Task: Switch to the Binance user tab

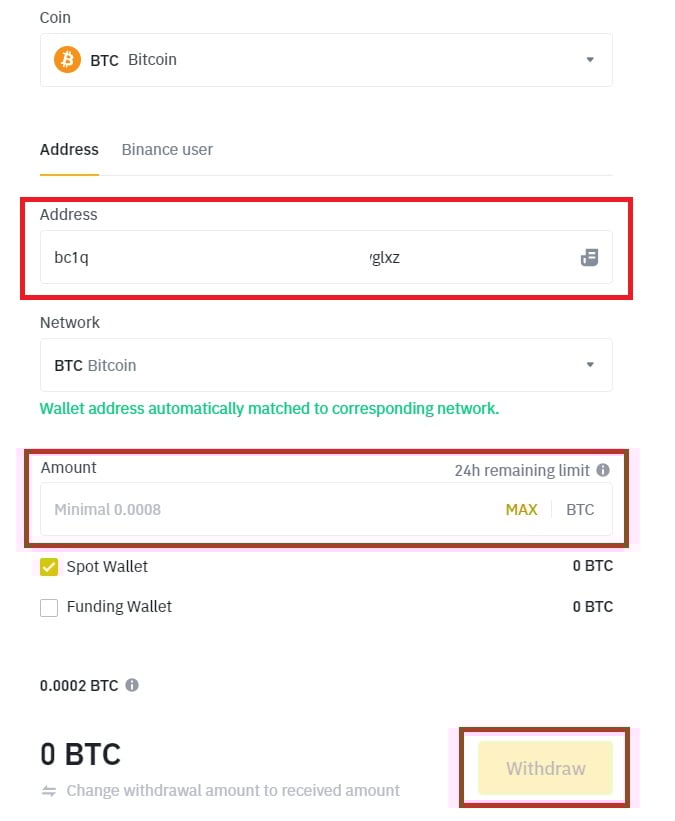Action: (x=167, y=149)
